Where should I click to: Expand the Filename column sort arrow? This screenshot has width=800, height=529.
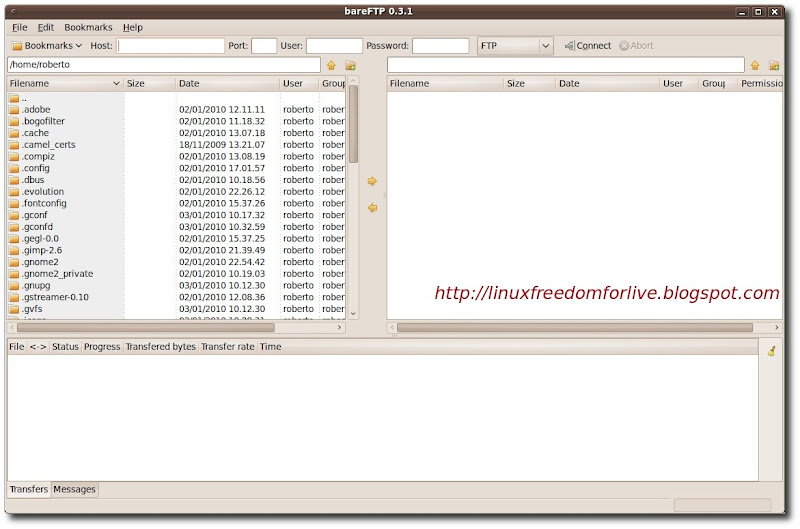[x=116, y=83]
